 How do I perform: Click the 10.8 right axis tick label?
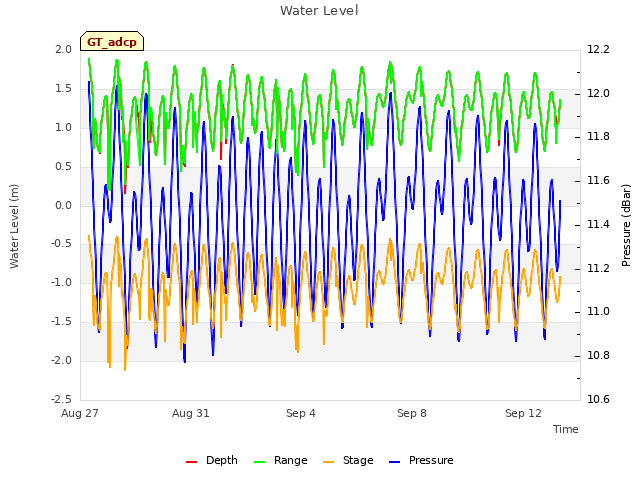[598, 355]
